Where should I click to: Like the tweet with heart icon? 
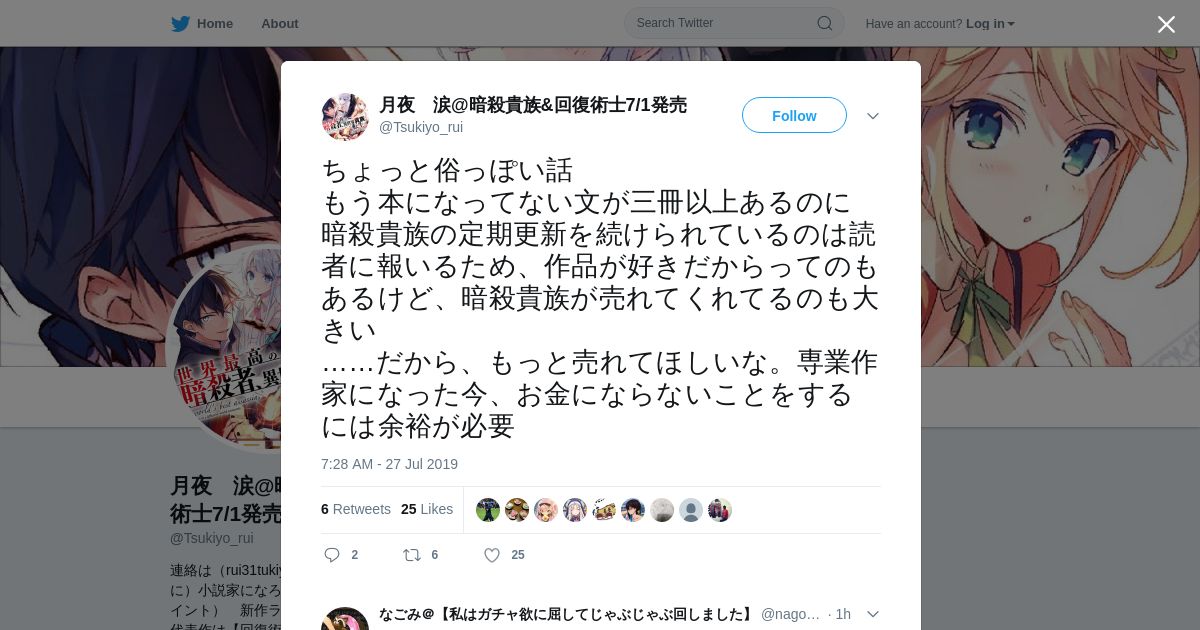492,555
